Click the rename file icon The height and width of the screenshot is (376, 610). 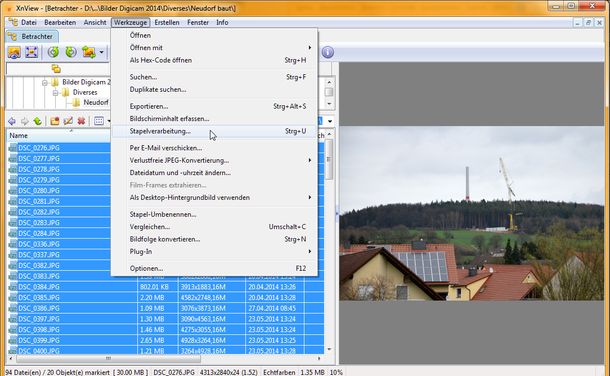coord(68,121)
